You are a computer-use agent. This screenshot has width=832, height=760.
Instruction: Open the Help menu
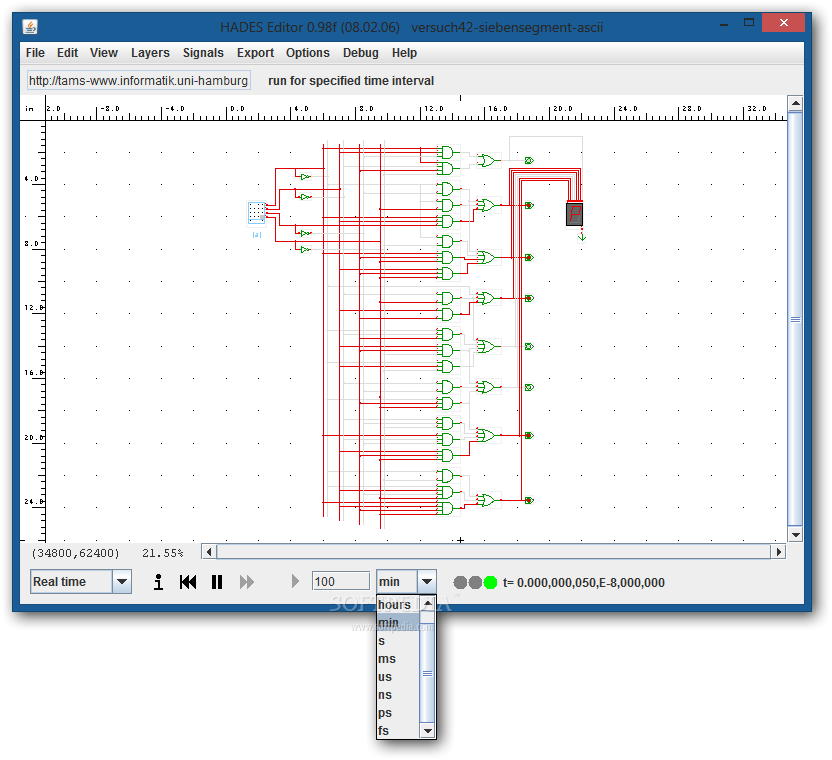(404, 53)
